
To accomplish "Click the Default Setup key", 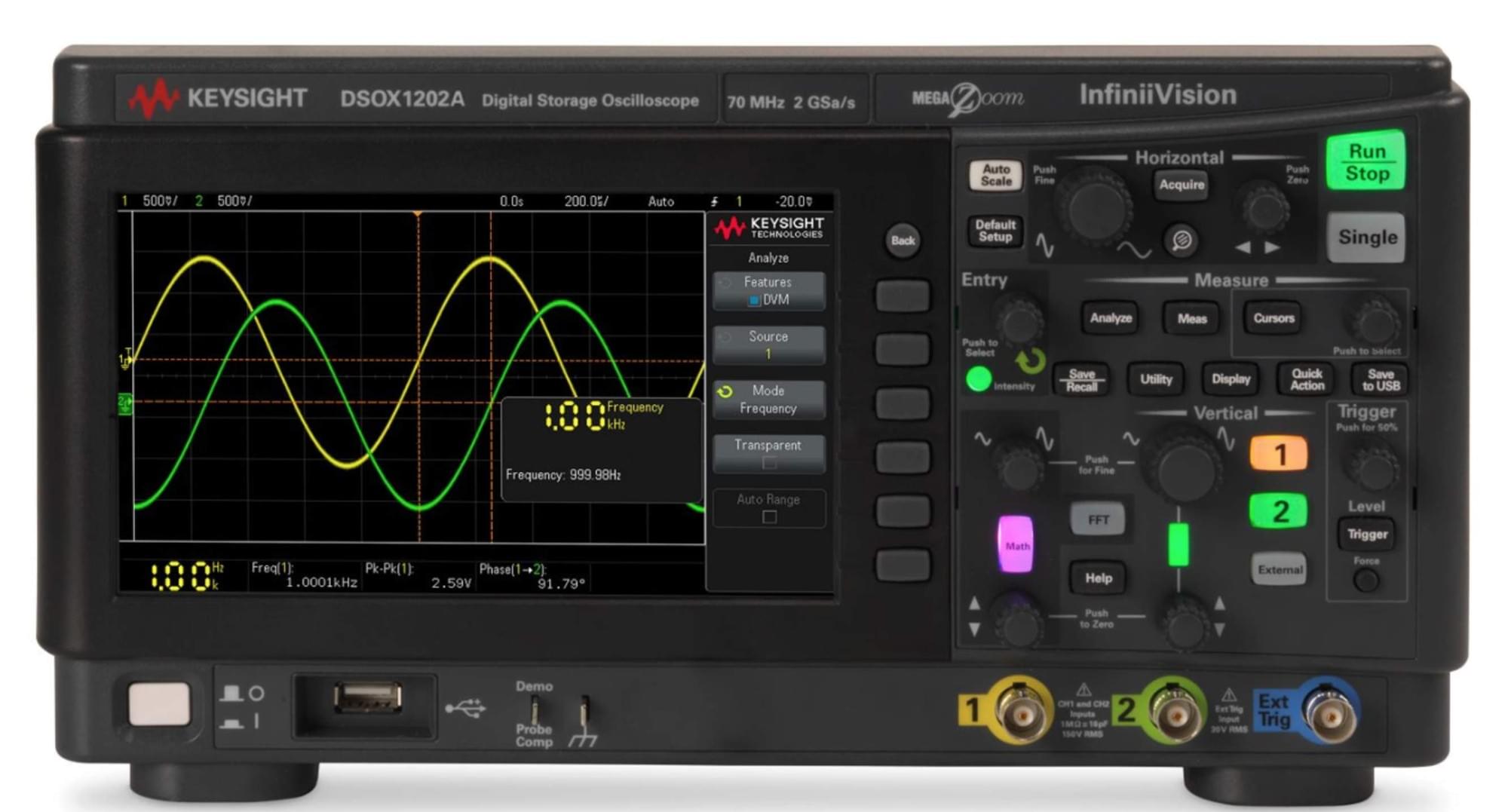I will [x=995, y=231].
